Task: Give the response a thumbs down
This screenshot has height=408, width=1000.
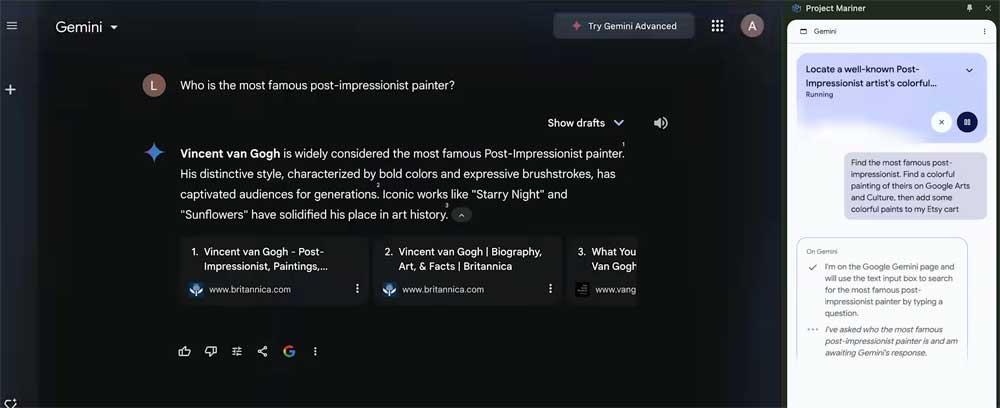Action: tap(210, 351)
